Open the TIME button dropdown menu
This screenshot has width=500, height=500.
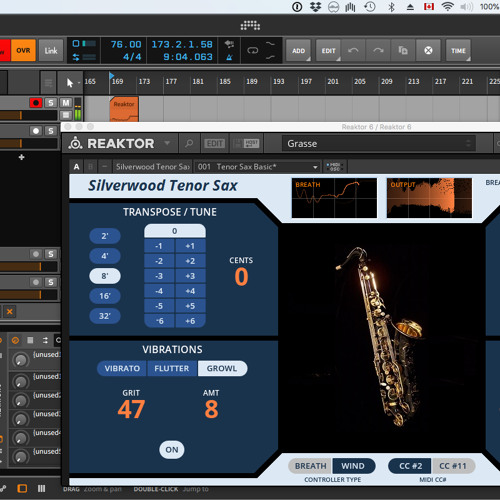[458, 50]
